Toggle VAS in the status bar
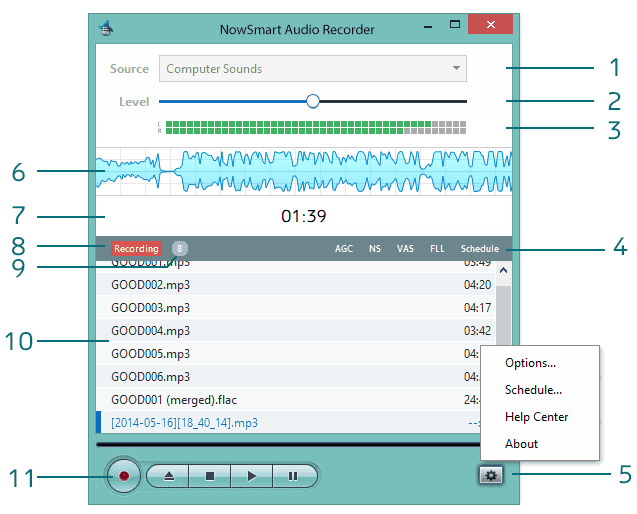 click(405, 249)
